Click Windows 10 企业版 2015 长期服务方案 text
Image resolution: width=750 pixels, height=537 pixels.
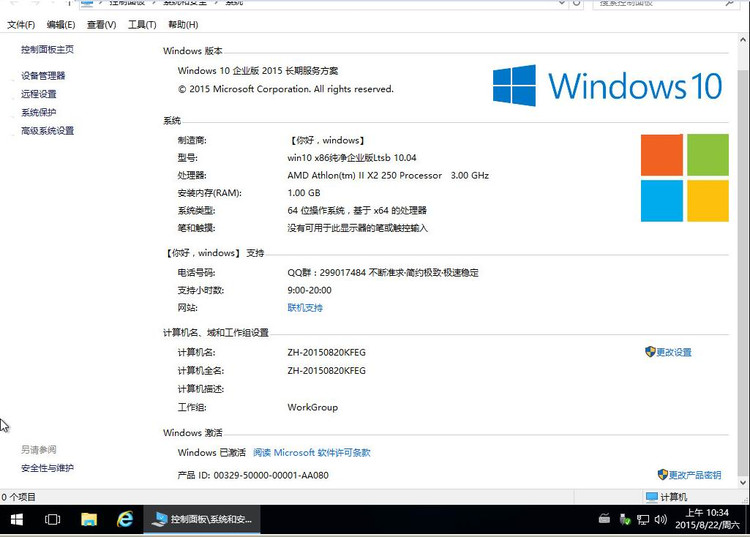click(x=258, y=71)
